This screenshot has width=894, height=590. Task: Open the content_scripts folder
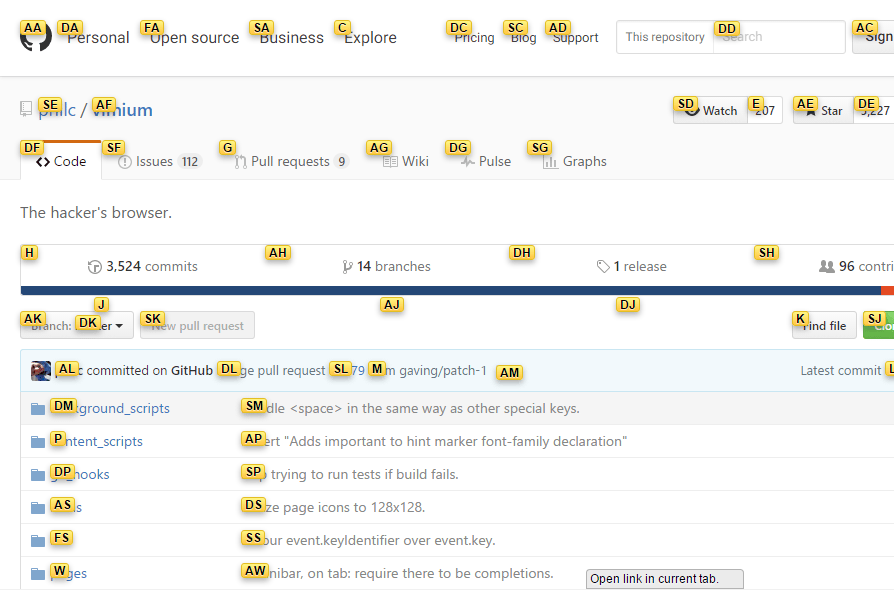pos(96,442)
